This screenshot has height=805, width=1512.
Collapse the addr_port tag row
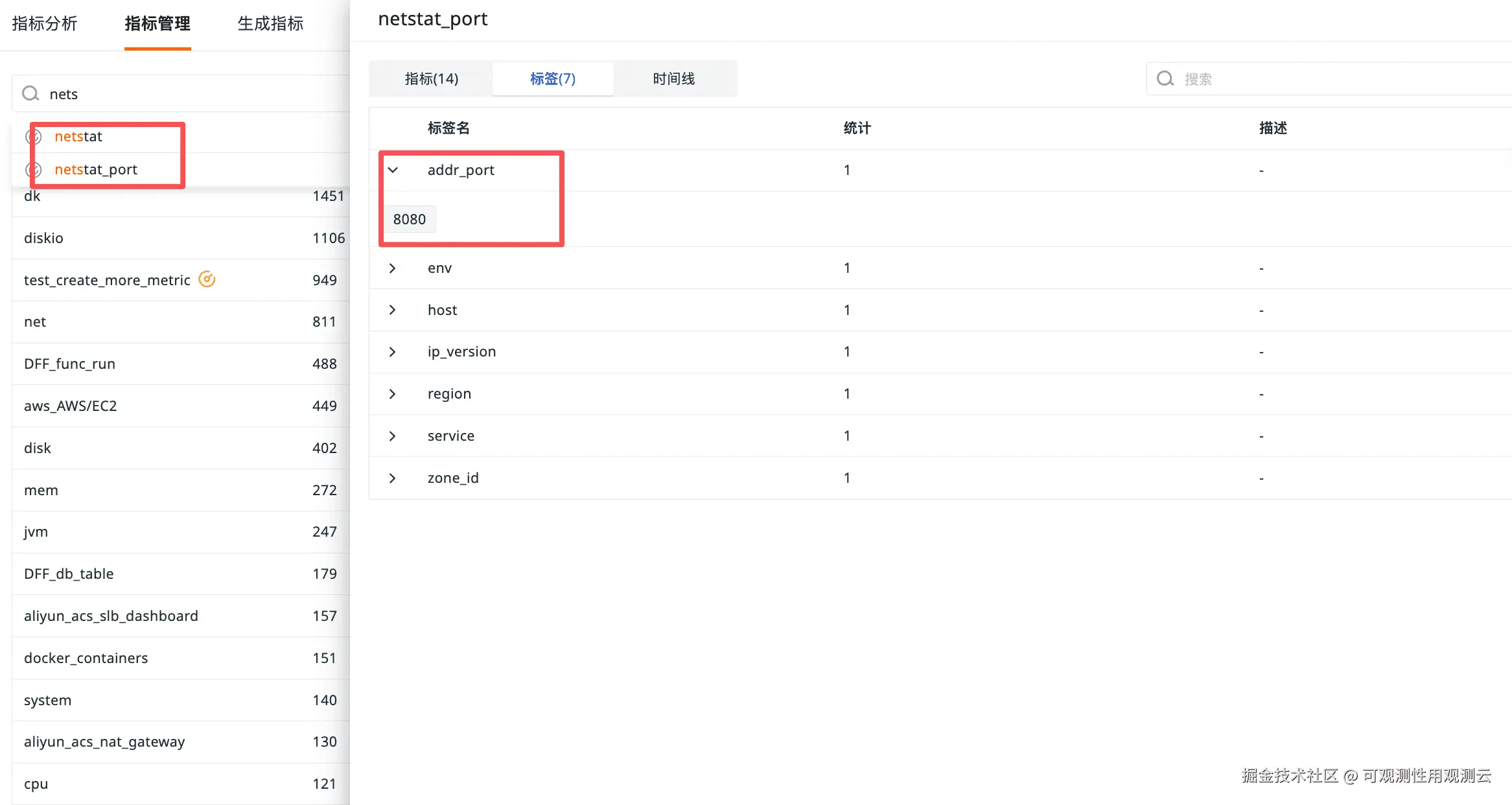(393, 170)
